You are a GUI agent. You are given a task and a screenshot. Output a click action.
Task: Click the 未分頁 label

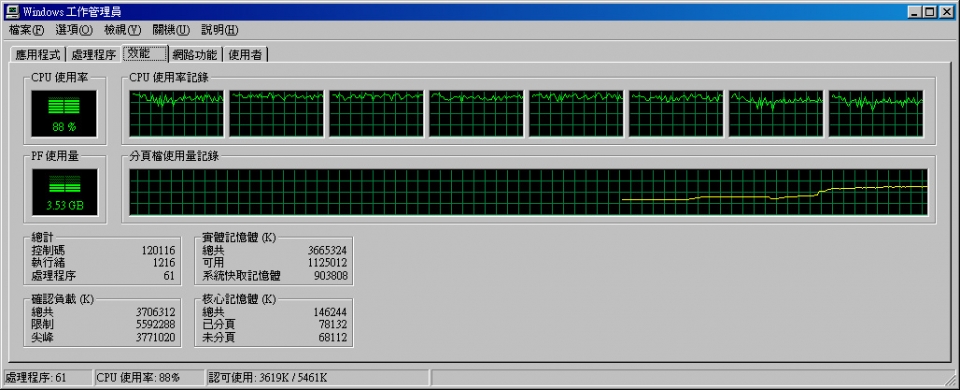click(x=219, y=337)
